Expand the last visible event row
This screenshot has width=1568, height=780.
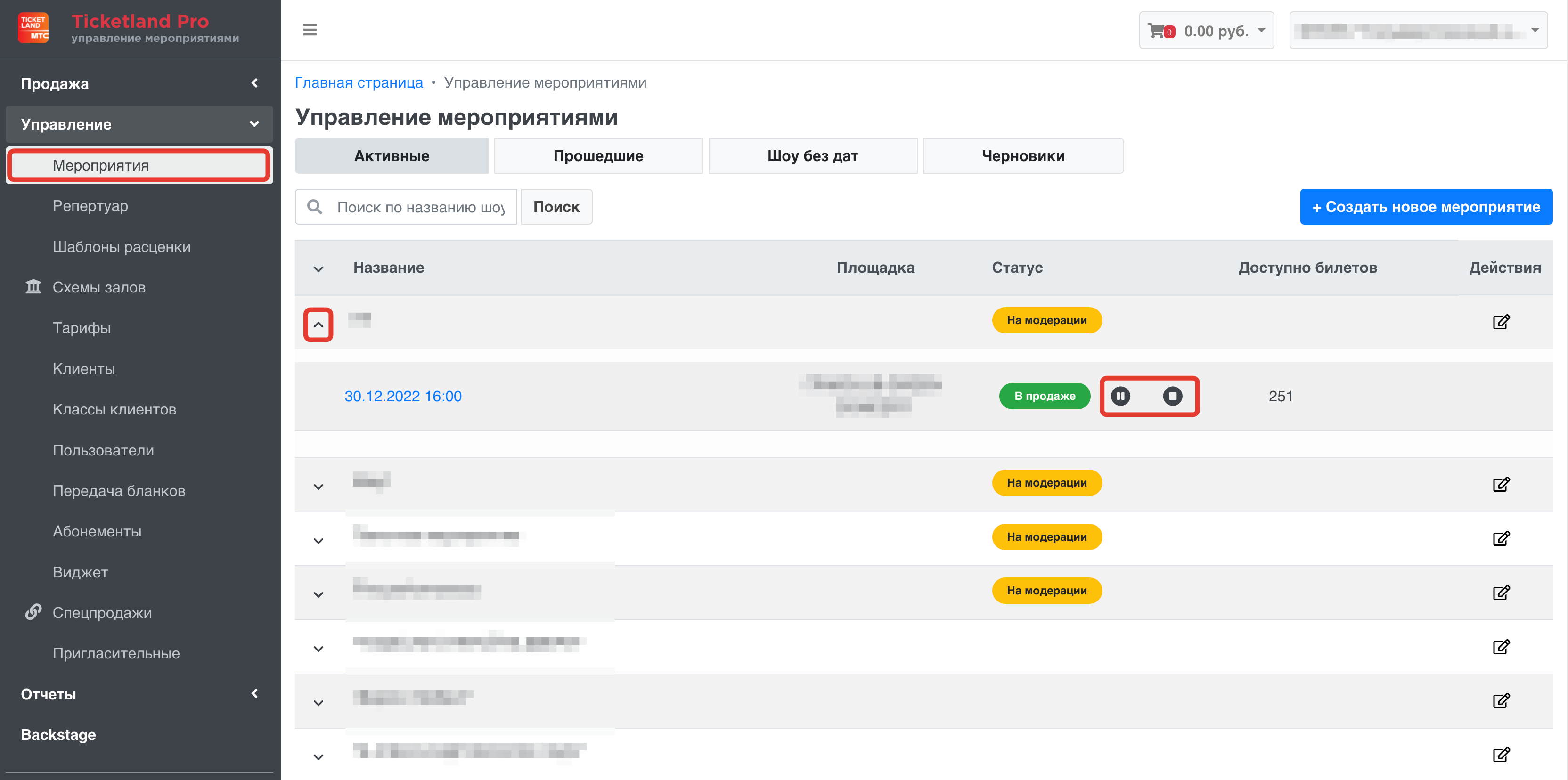click(x=318, y=757)
